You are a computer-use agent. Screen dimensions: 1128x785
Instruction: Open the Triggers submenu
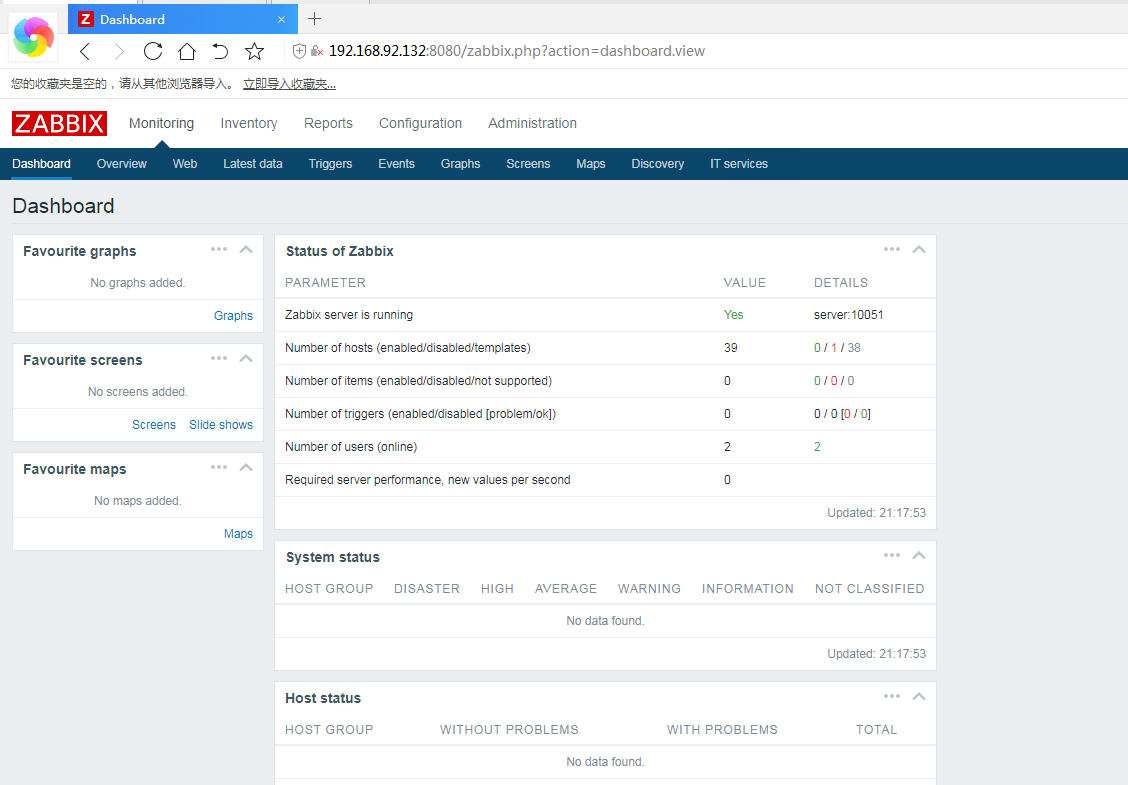click(x=330, y=164)
